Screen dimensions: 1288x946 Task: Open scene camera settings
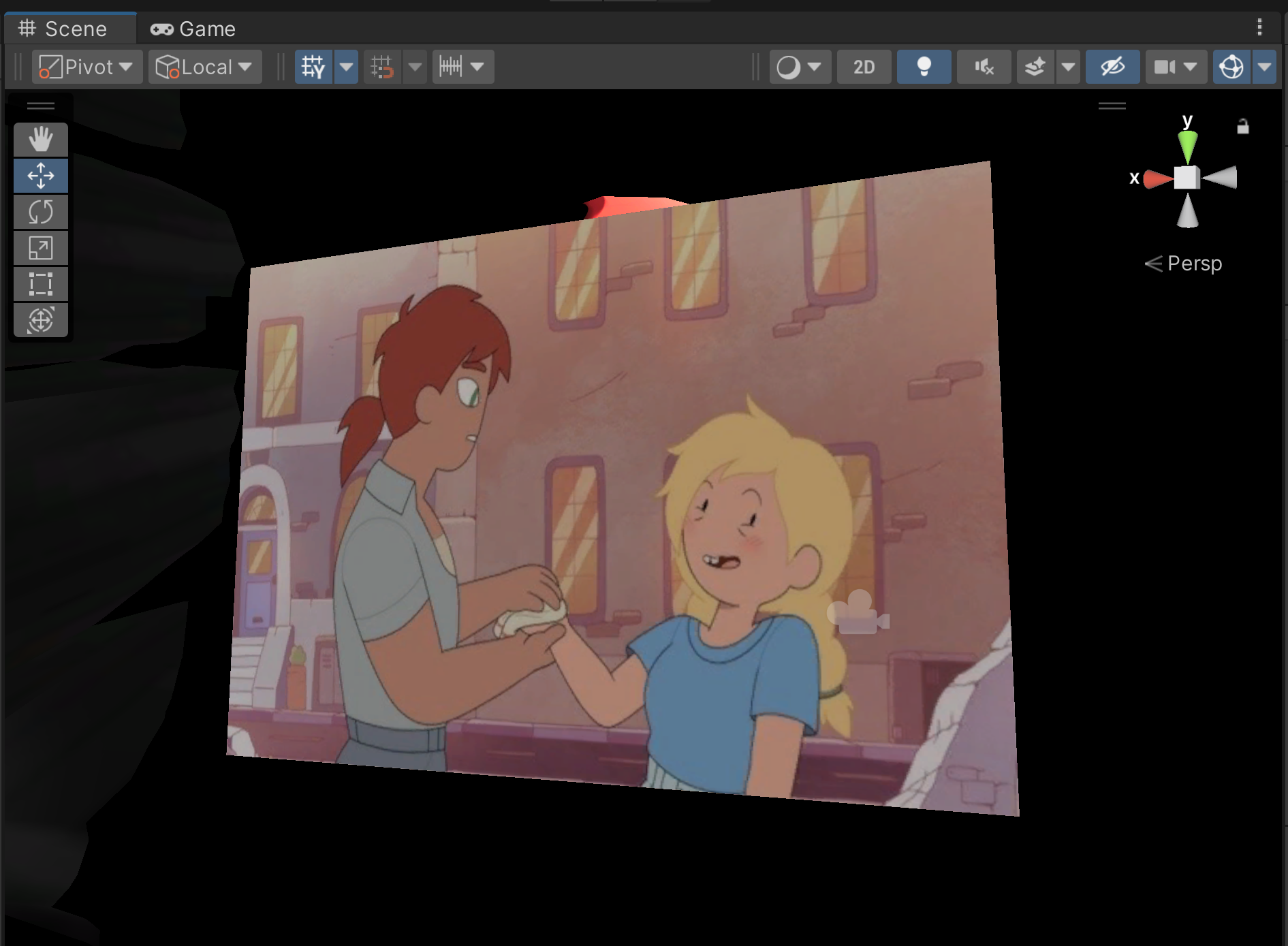click(1176, 67)
